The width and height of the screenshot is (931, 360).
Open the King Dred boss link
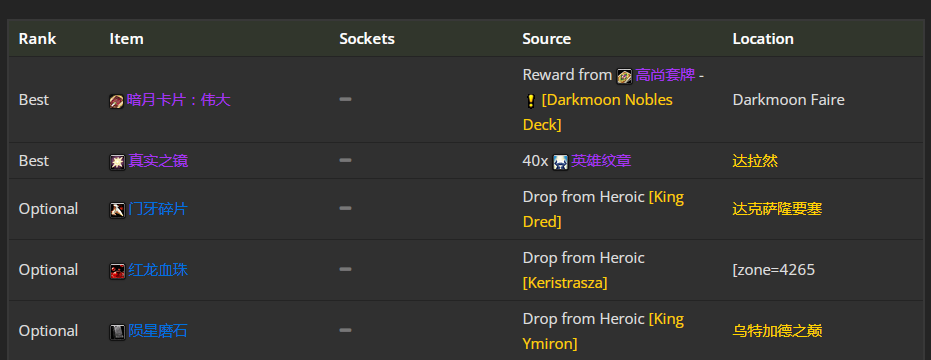603,209
